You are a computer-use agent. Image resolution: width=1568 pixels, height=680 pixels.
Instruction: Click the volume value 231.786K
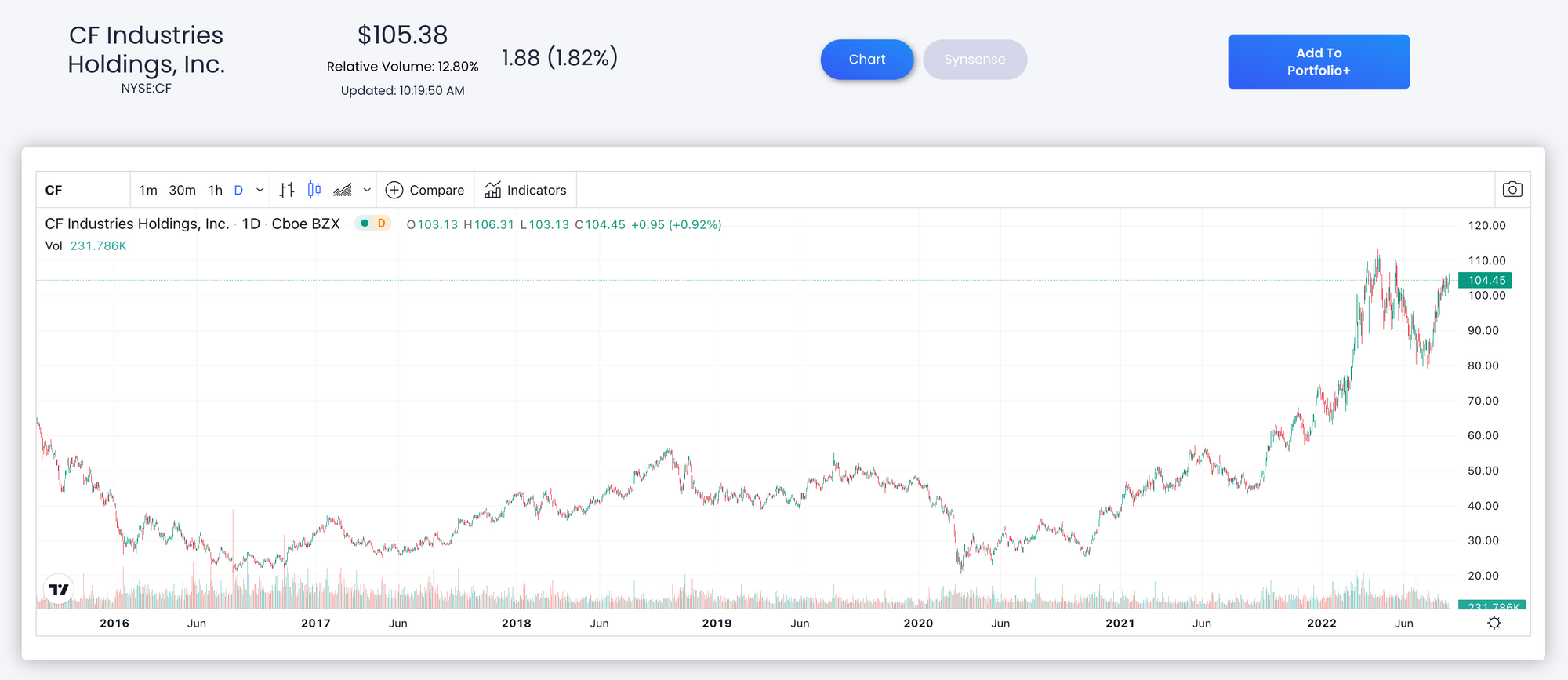click(98, 245)
